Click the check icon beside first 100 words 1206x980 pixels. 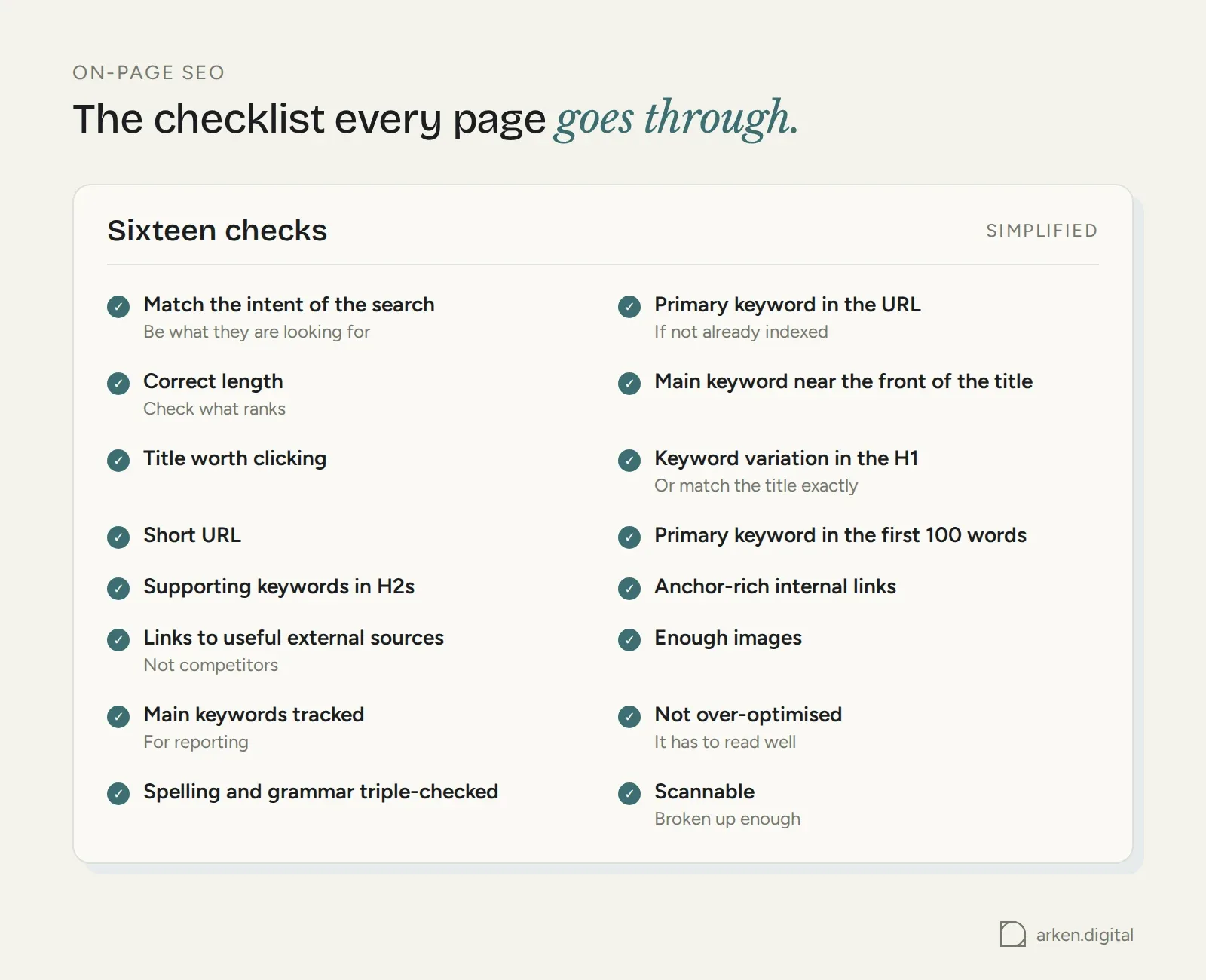(x=629, y=537)
